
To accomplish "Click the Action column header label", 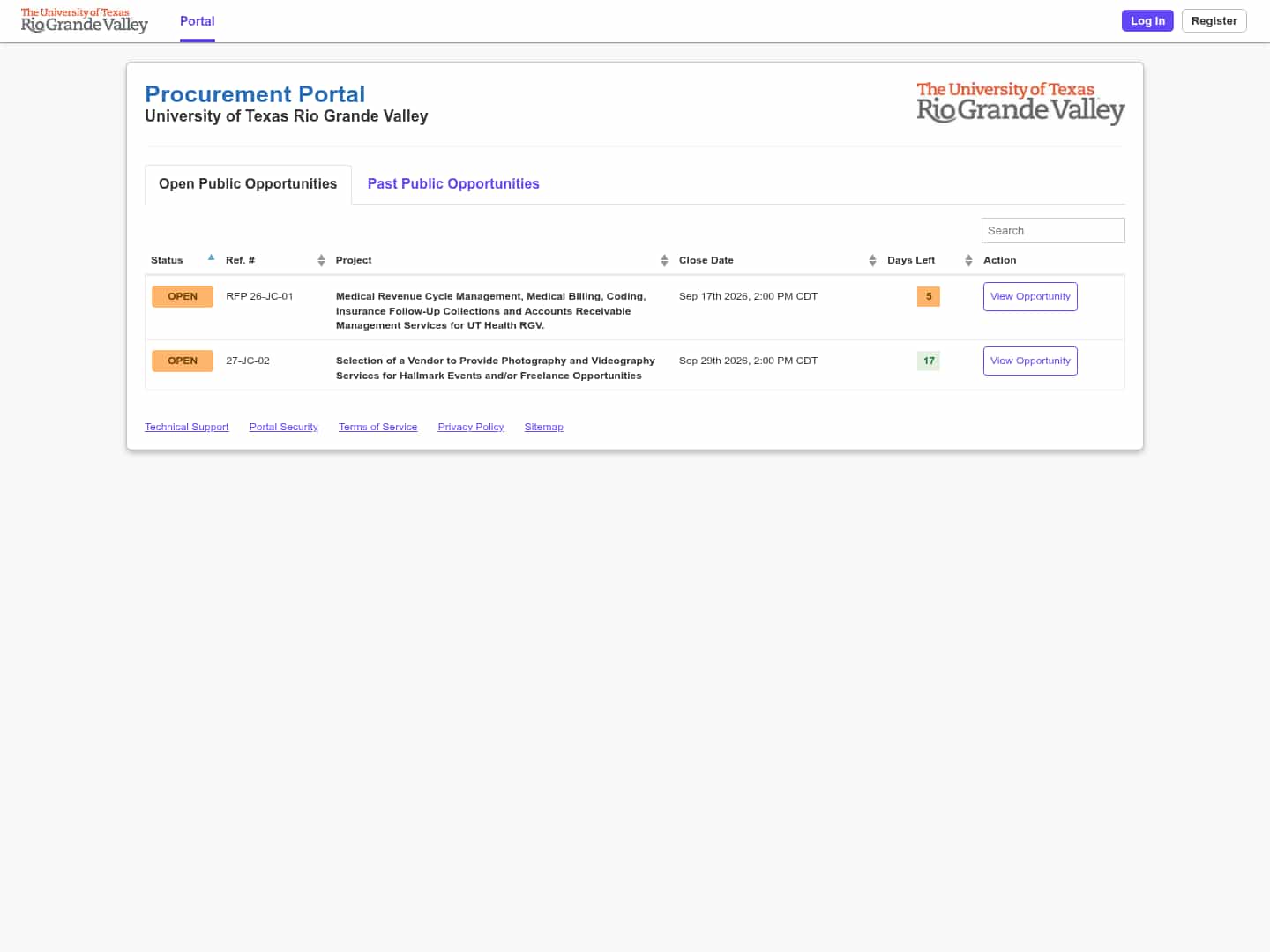I will coord(1000,260).
